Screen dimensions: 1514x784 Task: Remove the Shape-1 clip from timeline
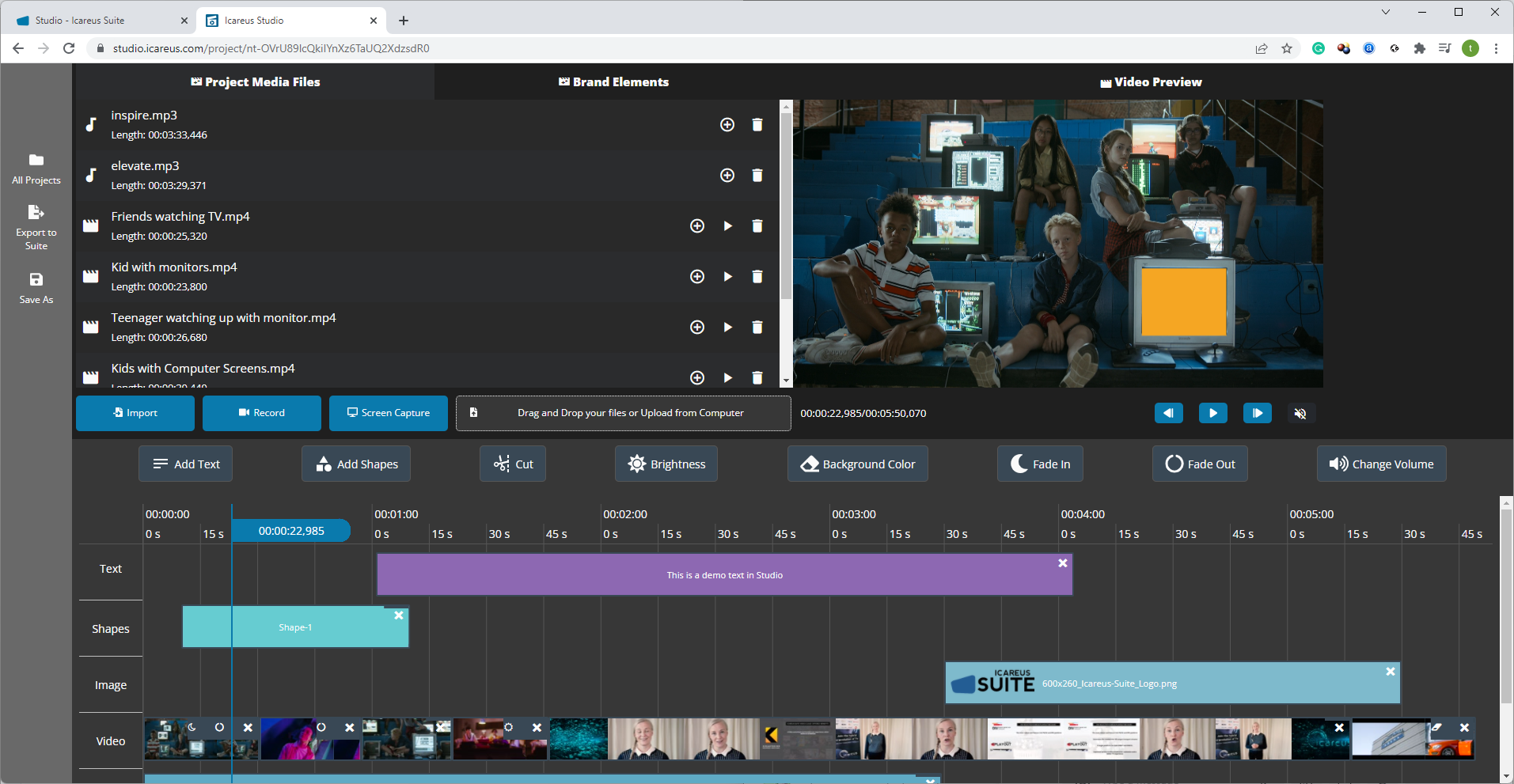(x=399, y=615)
